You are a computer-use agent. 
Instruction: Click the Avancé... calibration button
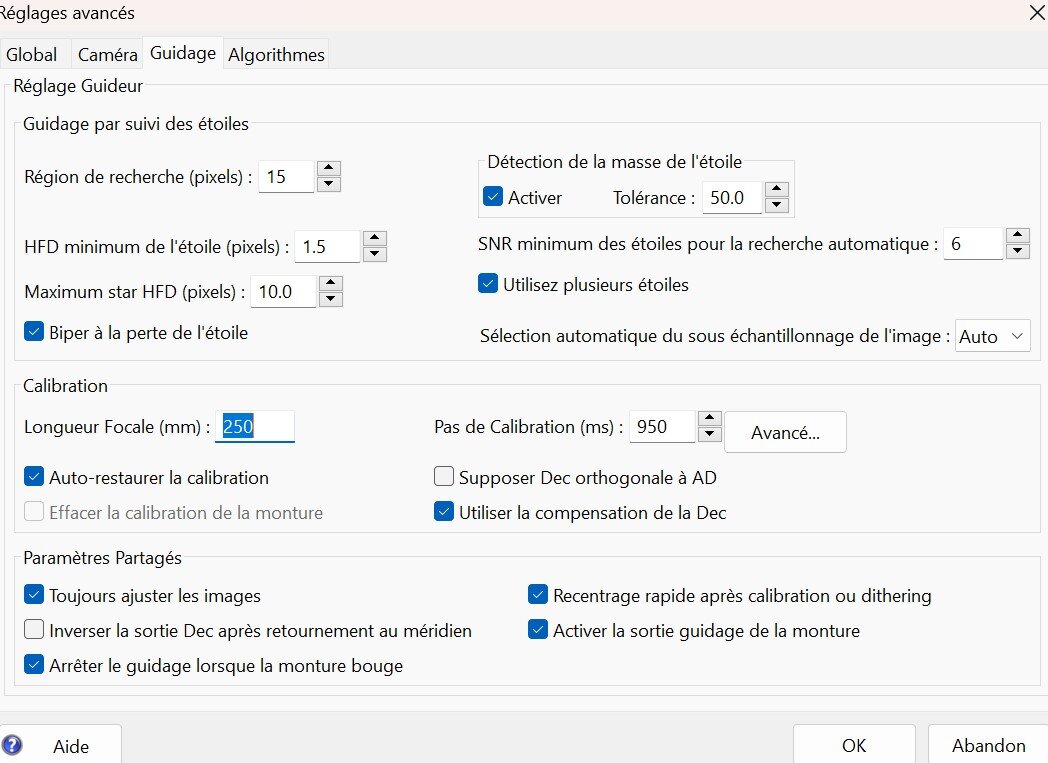[785, 432]
